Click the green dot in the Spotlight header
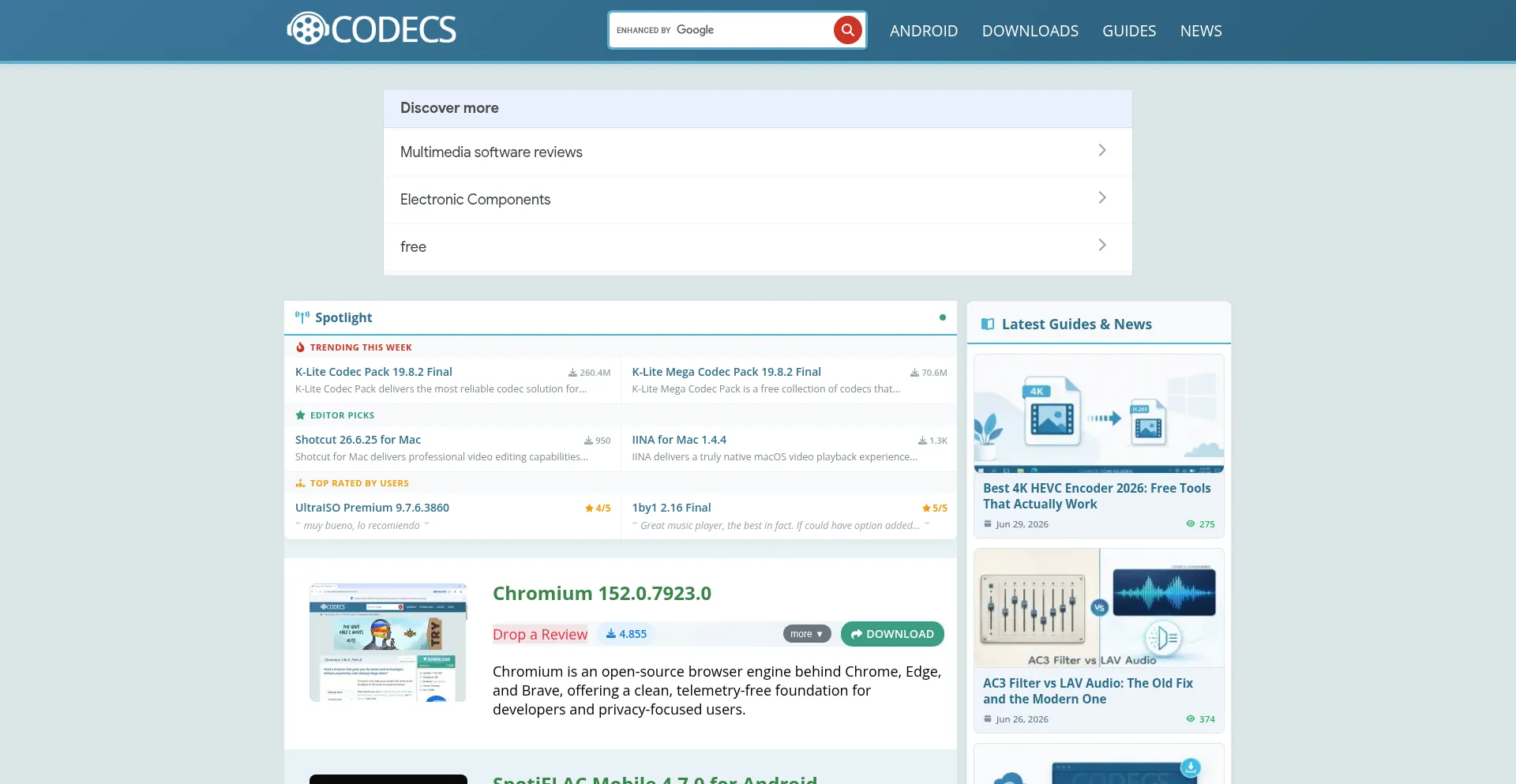This screenshot has height=784, width=1516. click(x=942, y=317)
